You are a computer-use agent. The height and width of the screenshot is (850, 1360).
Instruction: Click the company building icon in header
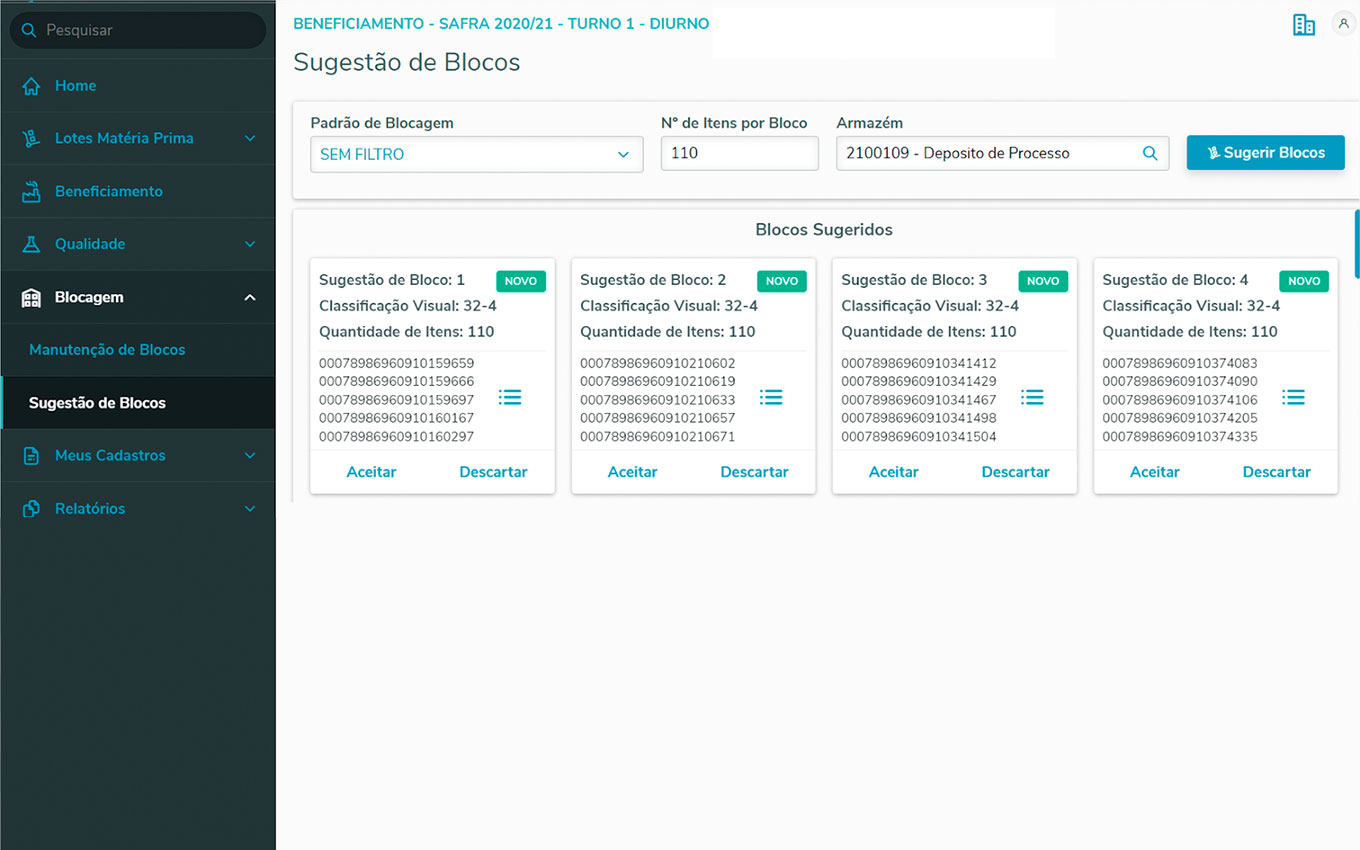[x=1304, y=26]
